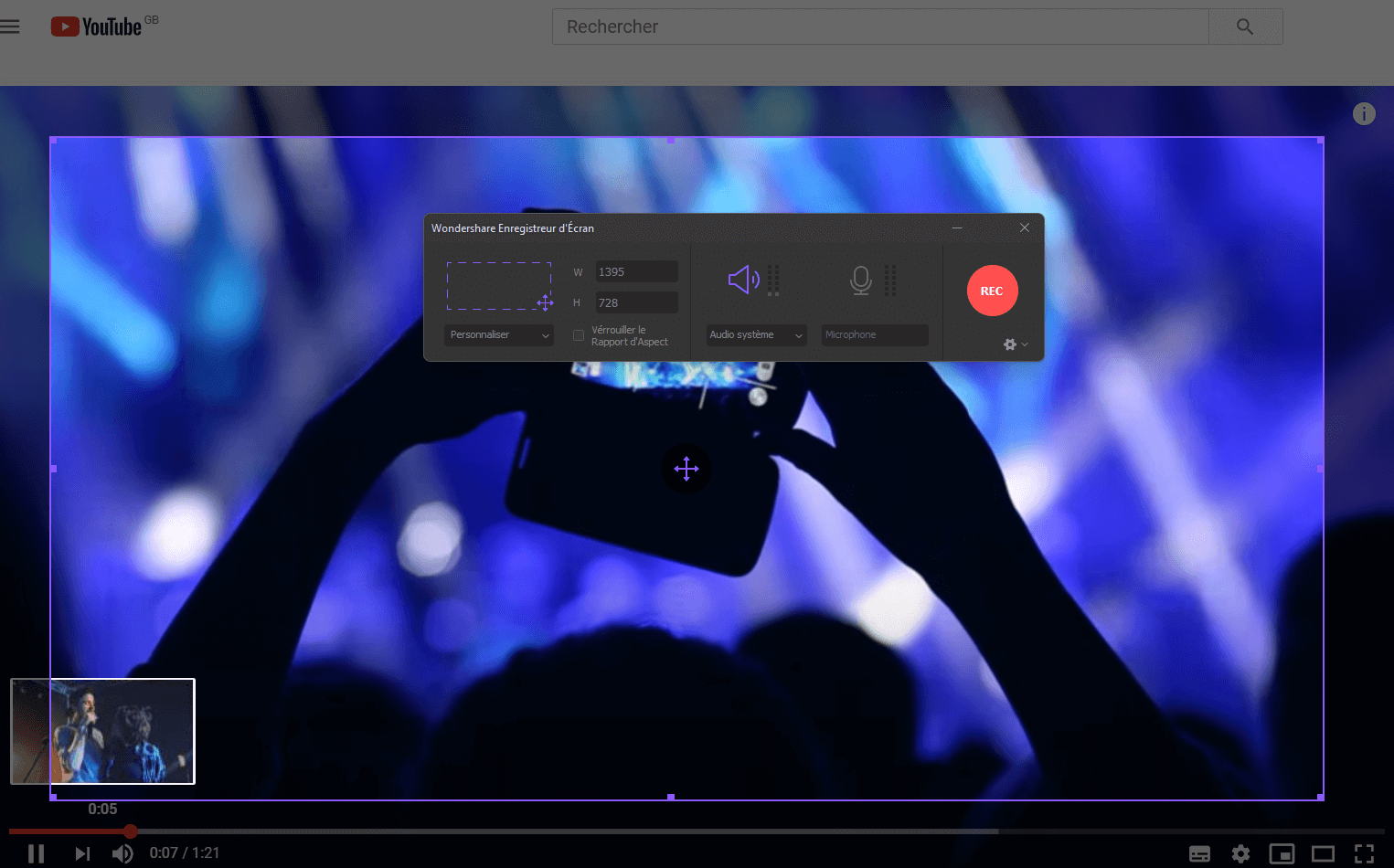Toggle subtitles on the video player

coord(1199,853)
